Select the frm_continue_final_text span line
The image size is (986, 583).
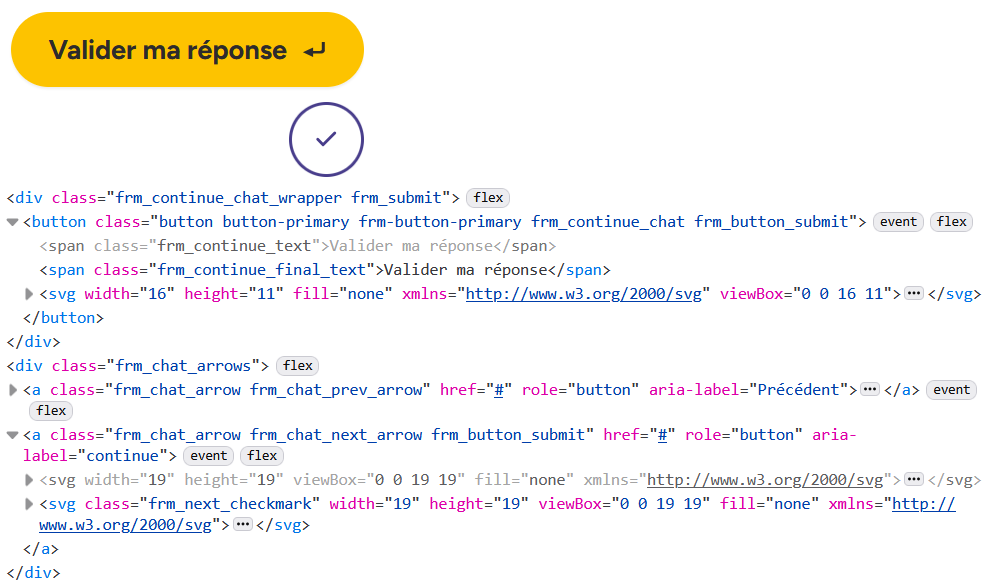point(324,270)
